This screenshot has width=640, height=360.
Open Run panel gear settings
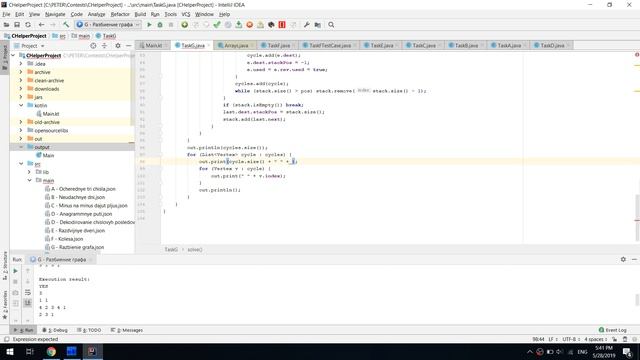tap(623, 259)
